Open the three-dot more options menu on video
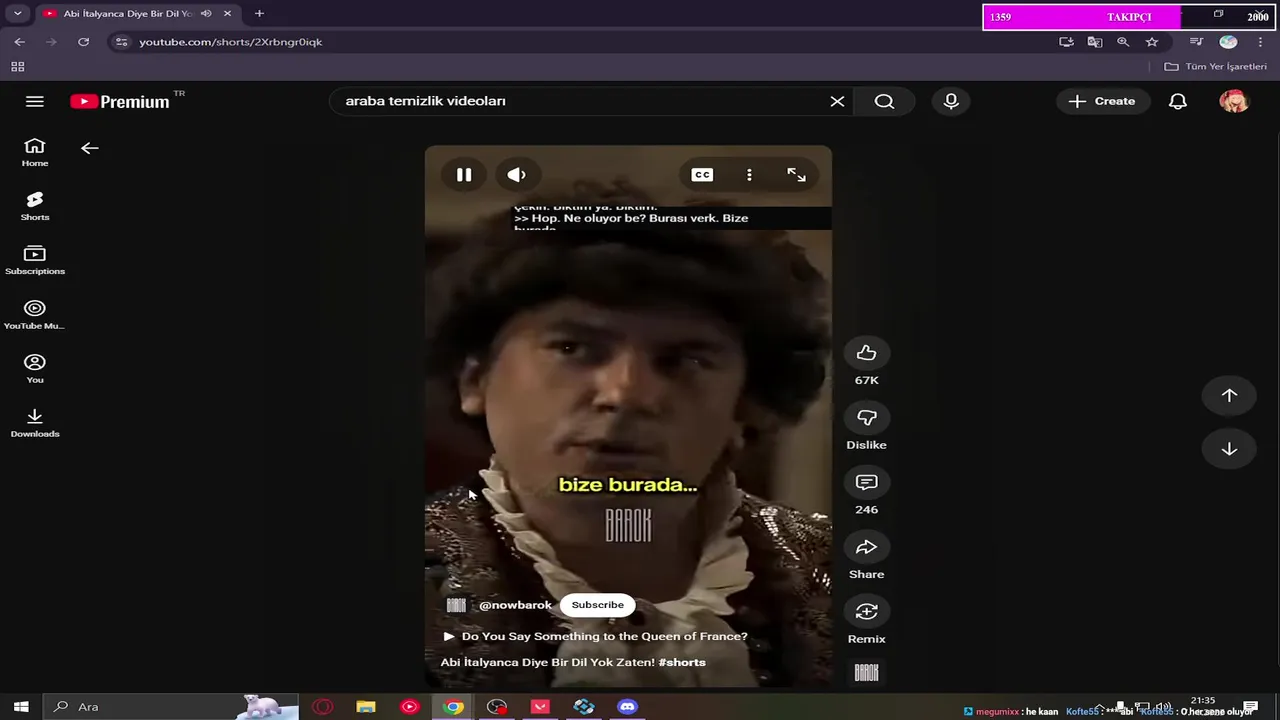Screen dimensions: 1280x720 [x=749, y=175]
